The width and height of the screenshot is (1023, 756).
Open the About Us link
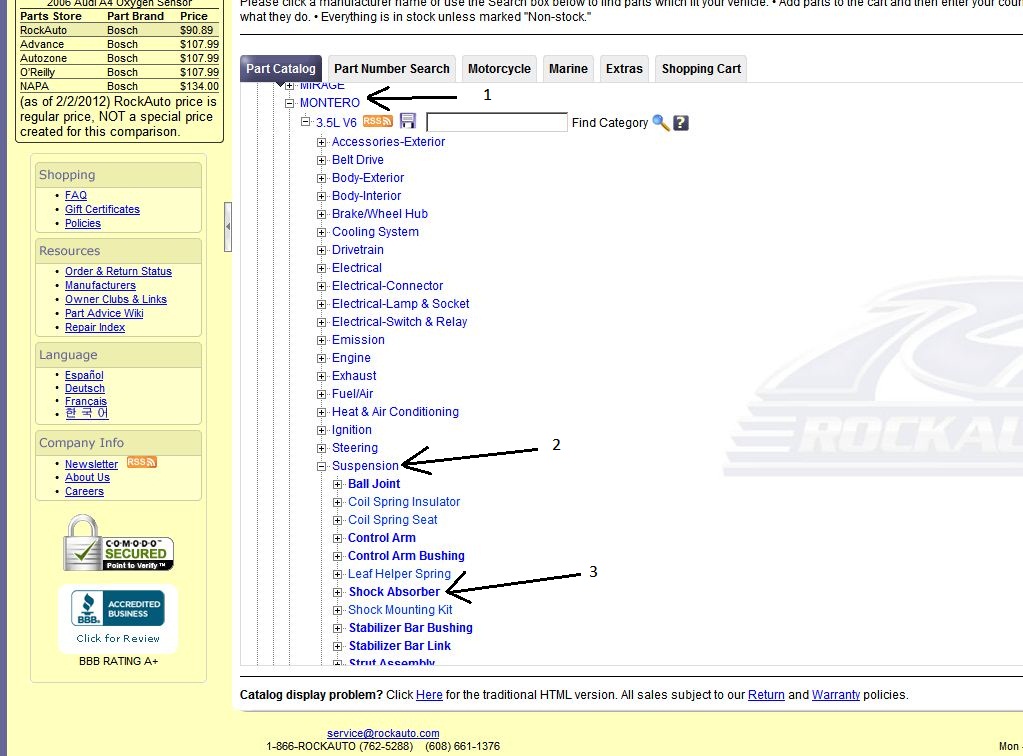(87, 477)
